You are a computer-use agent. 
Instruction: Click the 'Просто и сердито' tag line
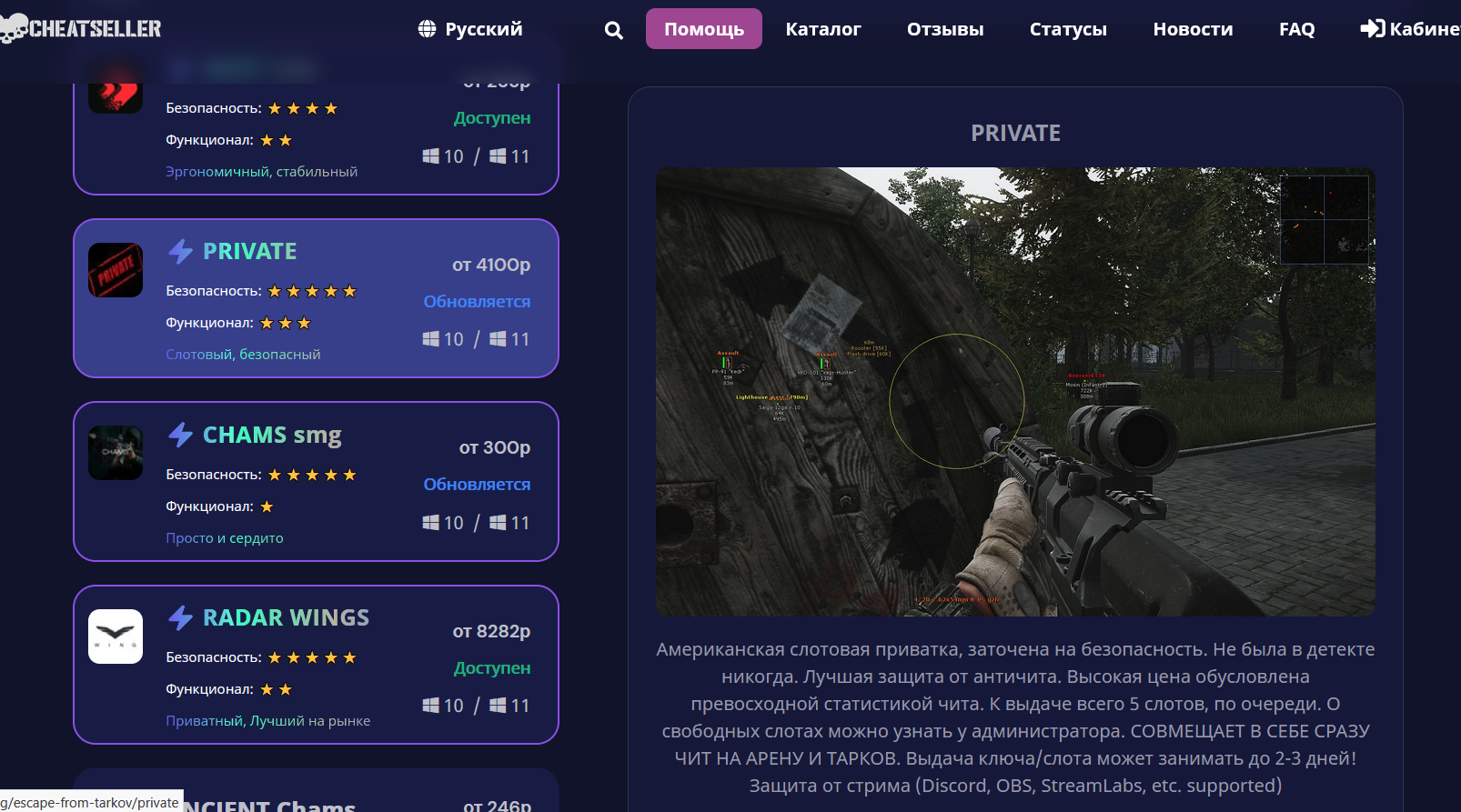[225, 538]
